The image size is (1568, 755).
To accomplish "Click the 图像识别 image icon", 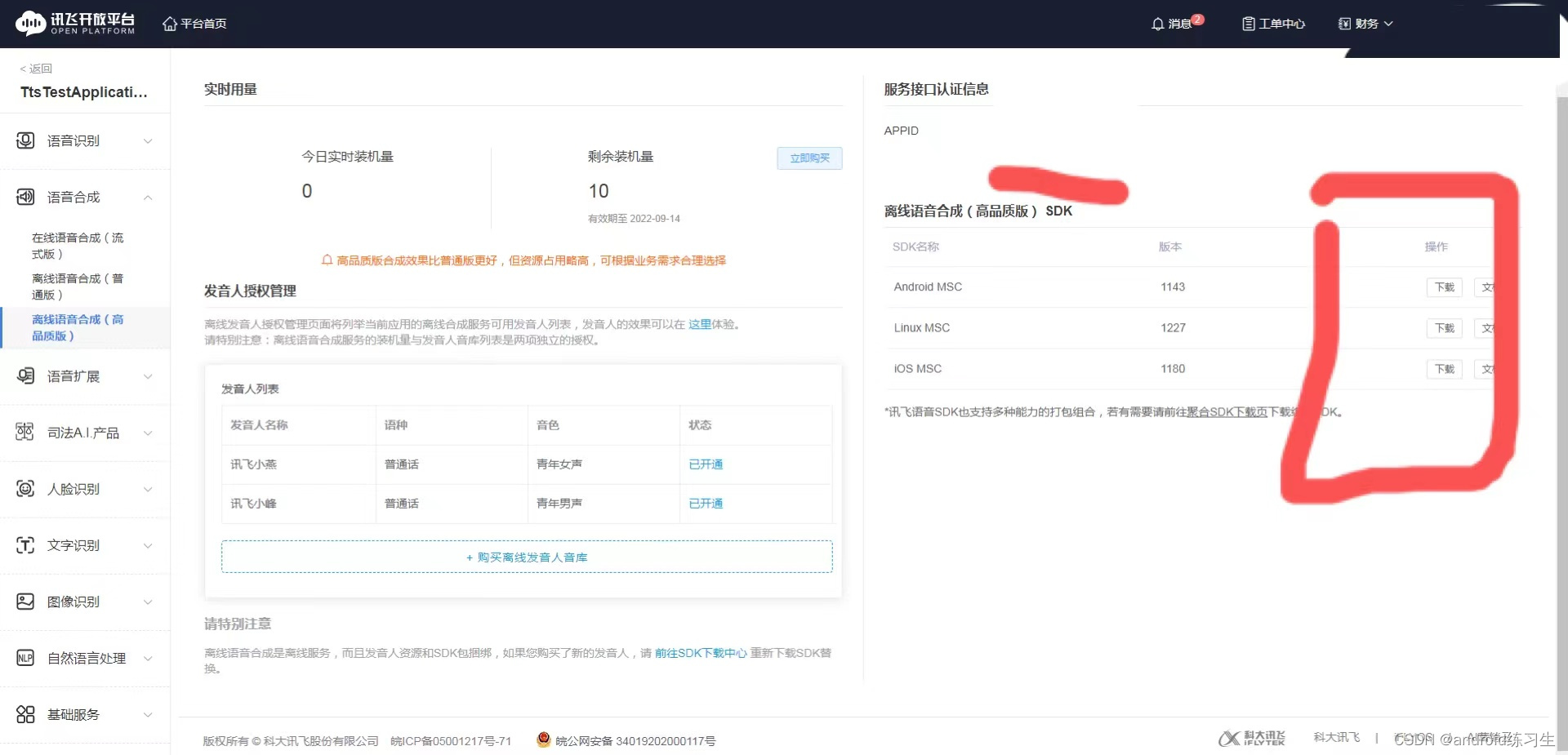I will coord(25,602).
